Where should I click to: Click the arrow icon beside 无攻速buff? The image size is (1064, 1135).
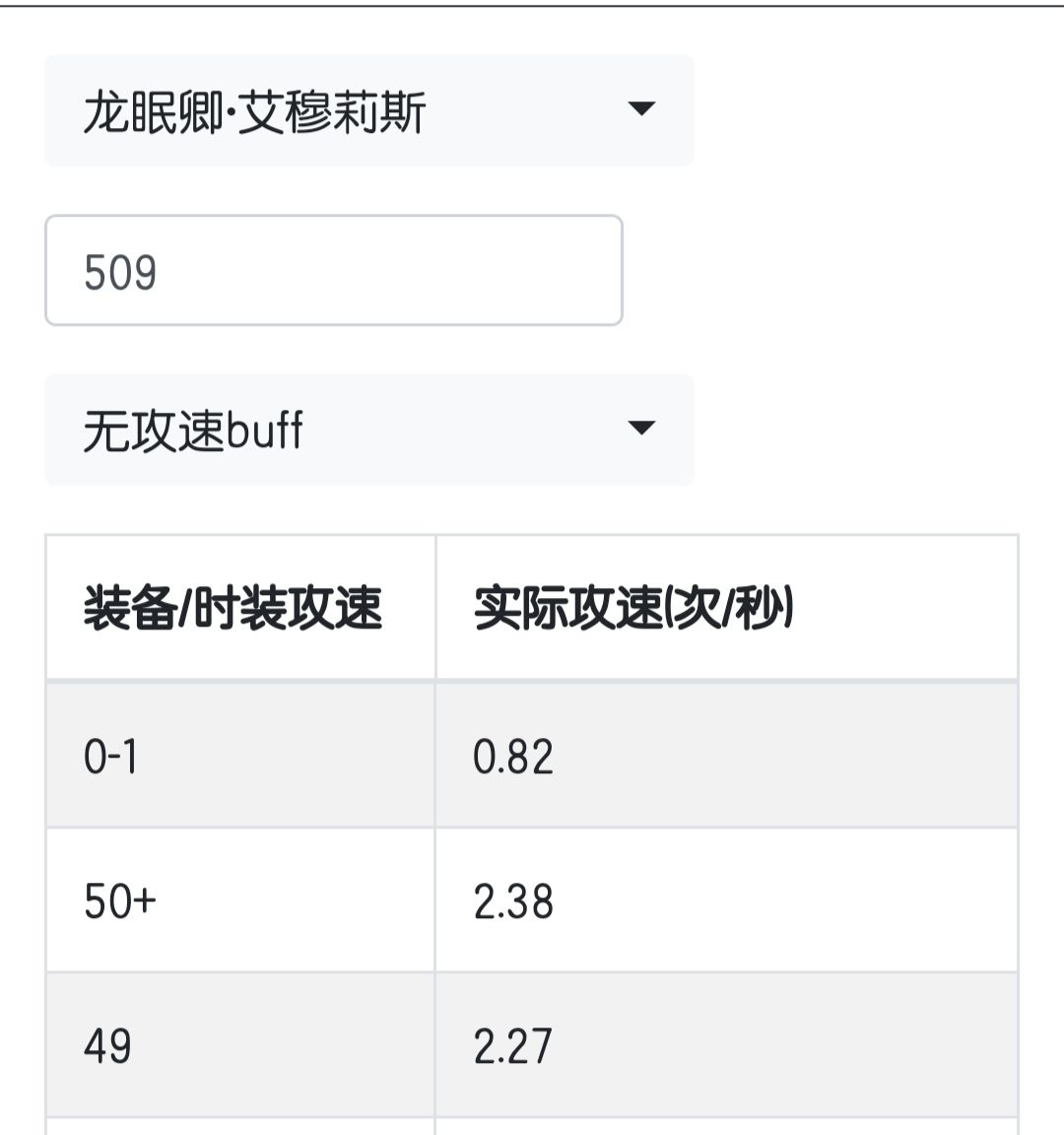(x=641, y=428)
